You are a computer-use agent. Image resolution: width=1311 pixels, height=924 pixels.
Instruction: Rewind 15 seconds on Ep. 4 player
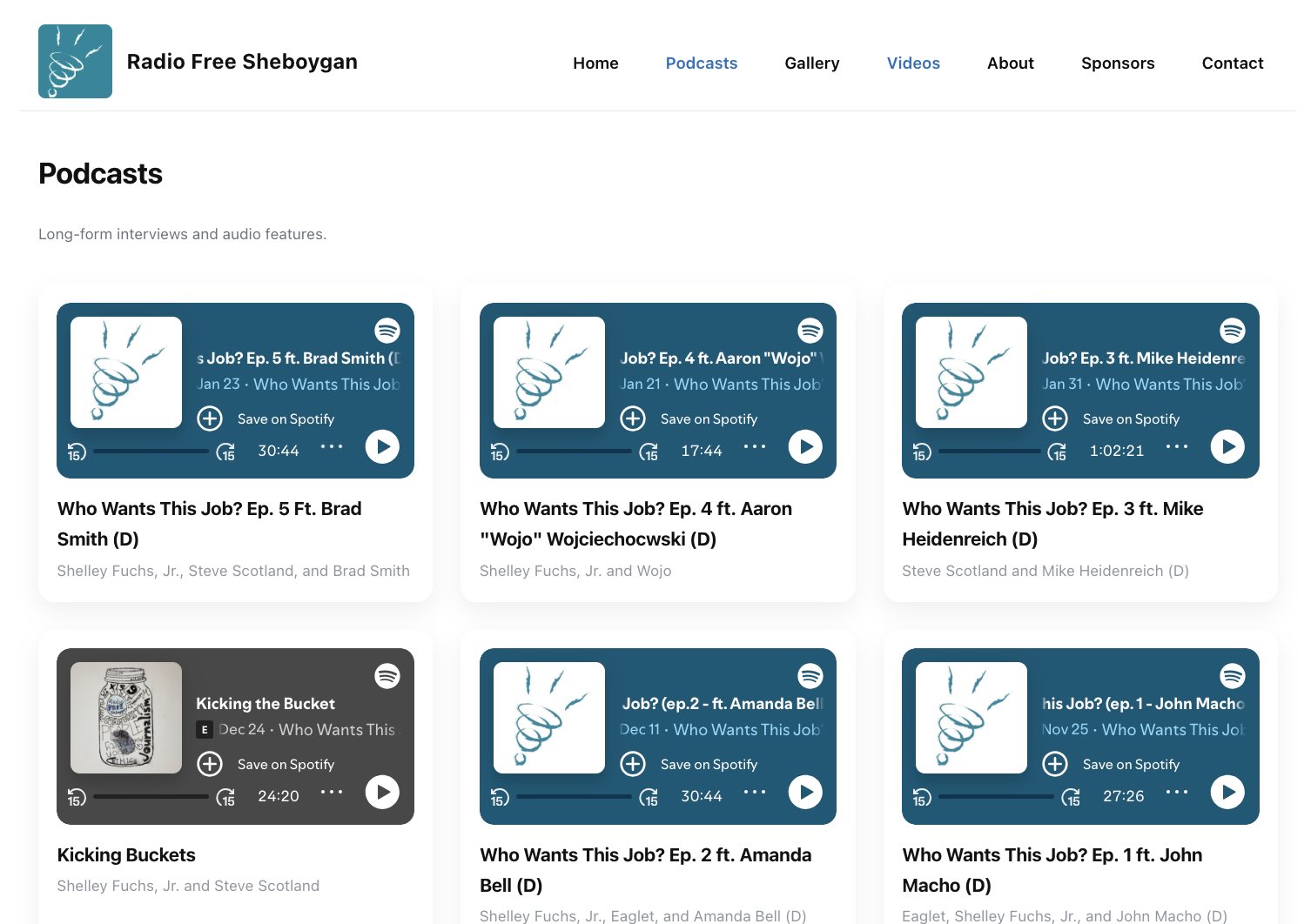point(500,452)
